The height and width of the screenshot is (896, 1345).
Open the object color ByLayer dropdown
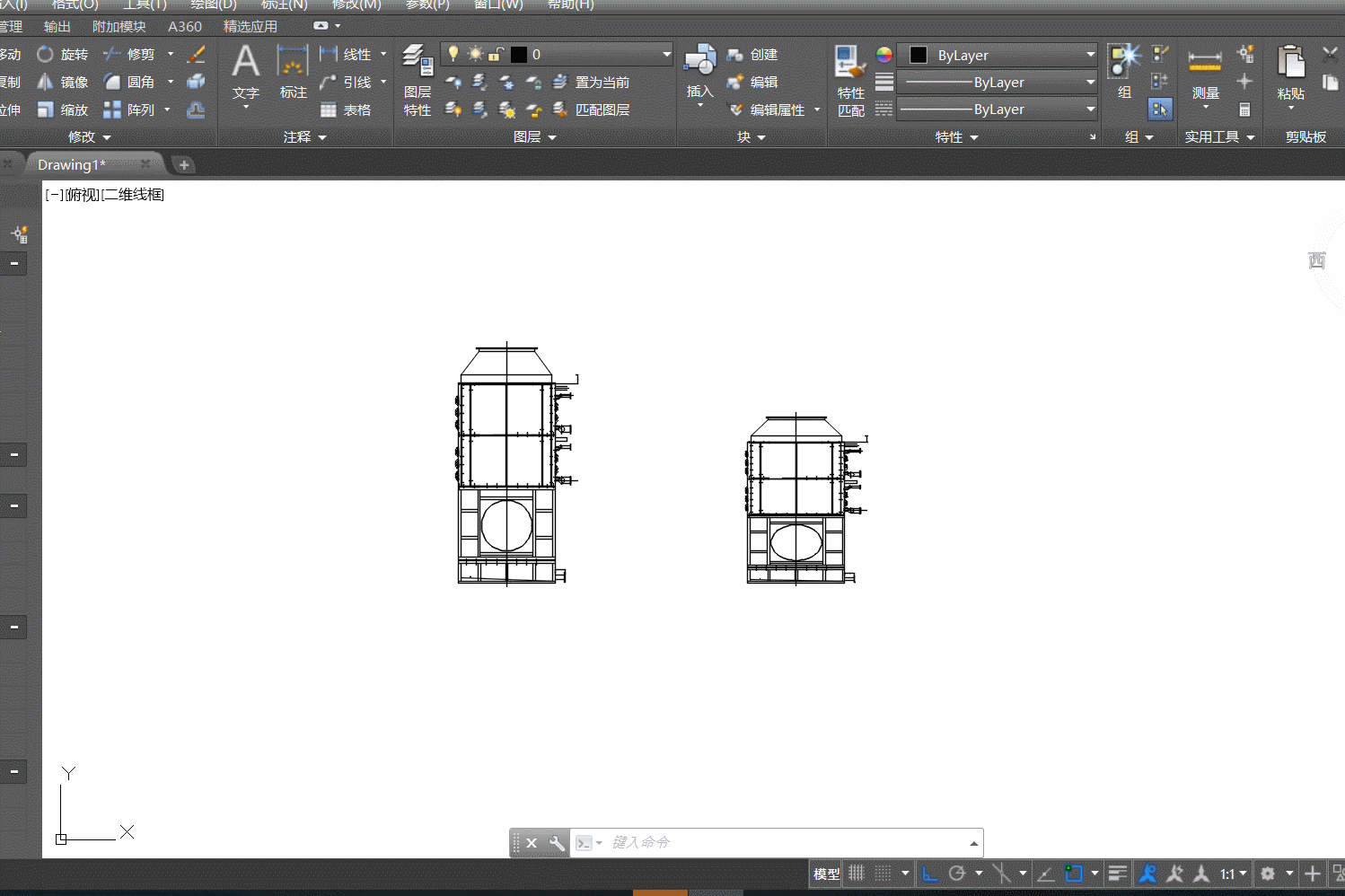pos(998,55)
